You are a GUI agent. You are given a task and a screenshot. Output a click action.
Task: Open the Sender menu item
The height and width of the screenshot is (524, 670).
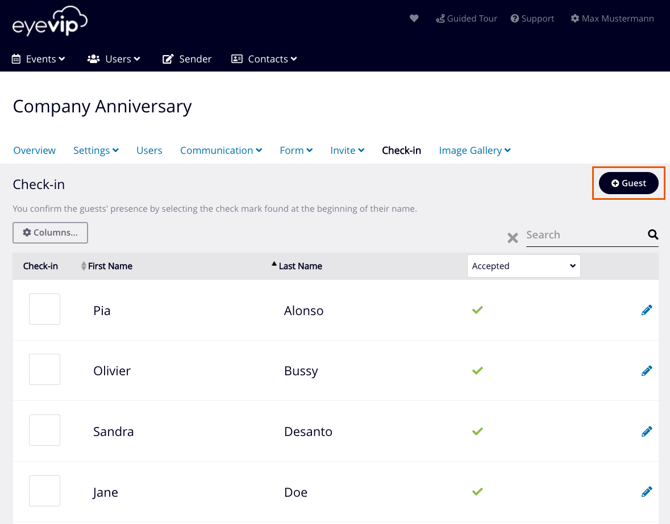coord(187,59)
